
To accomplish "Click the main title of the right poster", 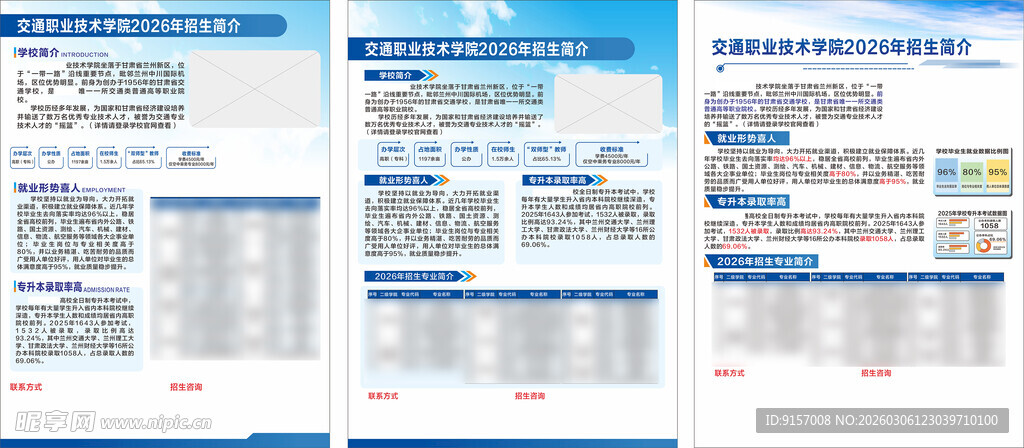I will (840, 46).
